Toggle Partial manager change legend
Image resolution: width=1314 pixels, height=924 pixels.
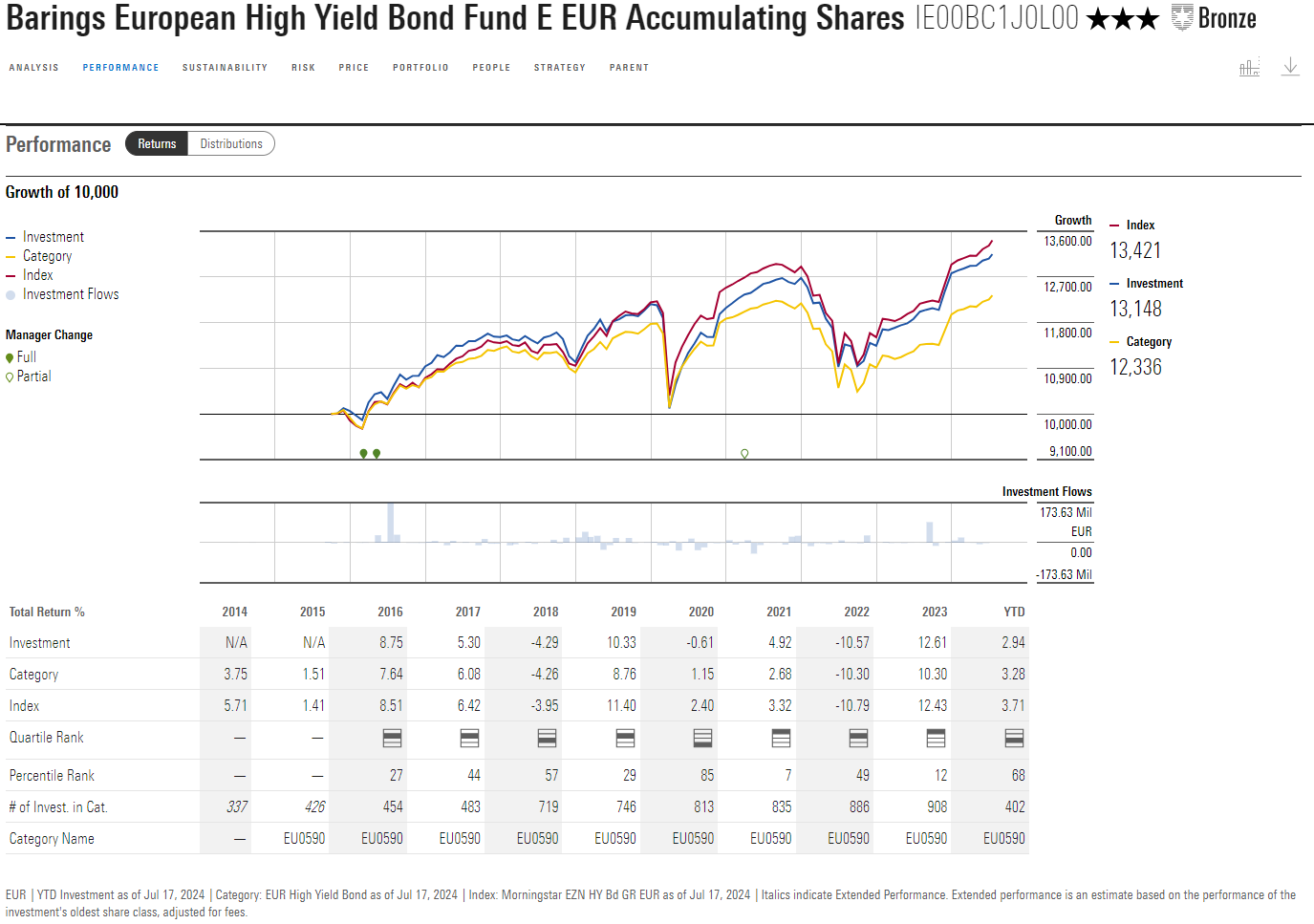(29, 376)
